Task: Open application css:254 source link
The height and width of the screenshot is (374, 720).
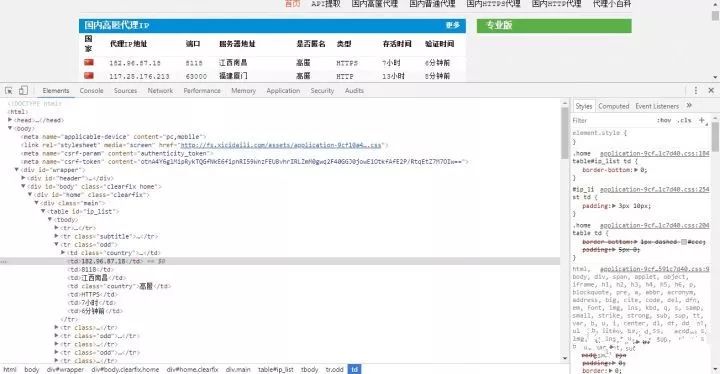Action: (654, 189)
